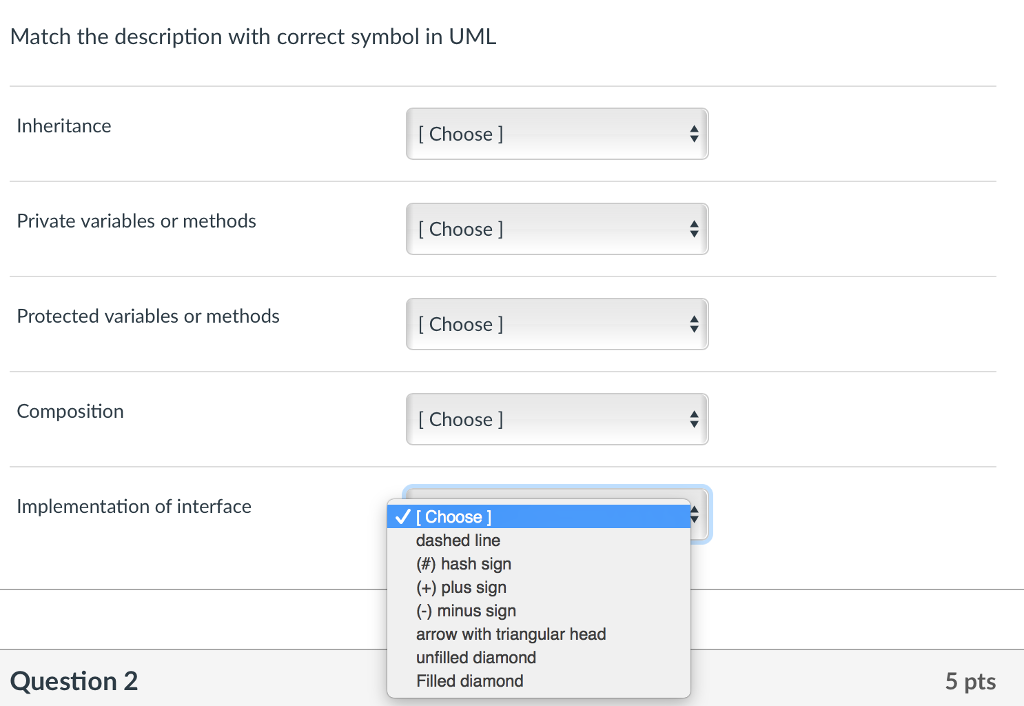1024x706 pixels.
Task: Click the question prompt about matching UML symbols
Action: pyautogui.click(x=252, y=36)
